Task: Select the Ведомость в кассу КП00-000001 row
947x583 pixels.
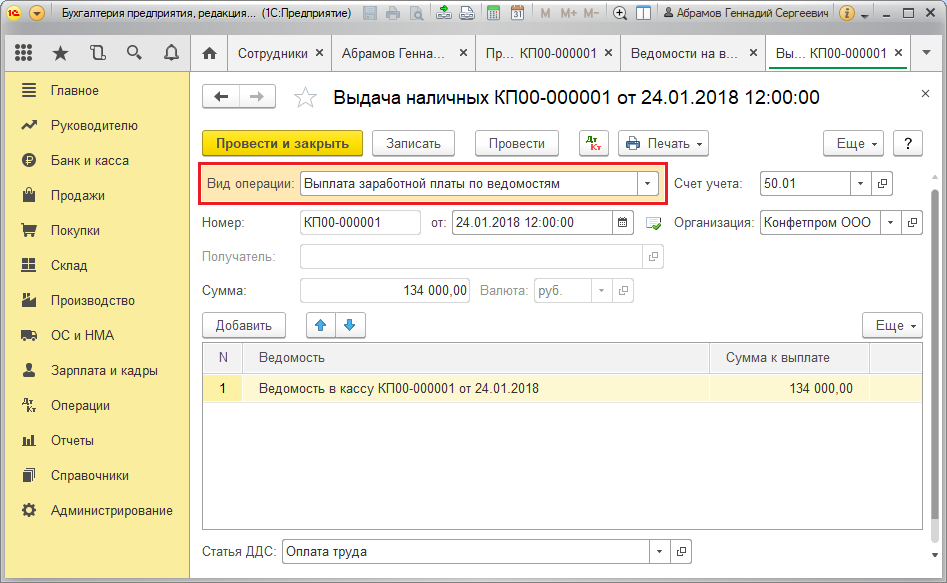Action: [x=562, y=388]
